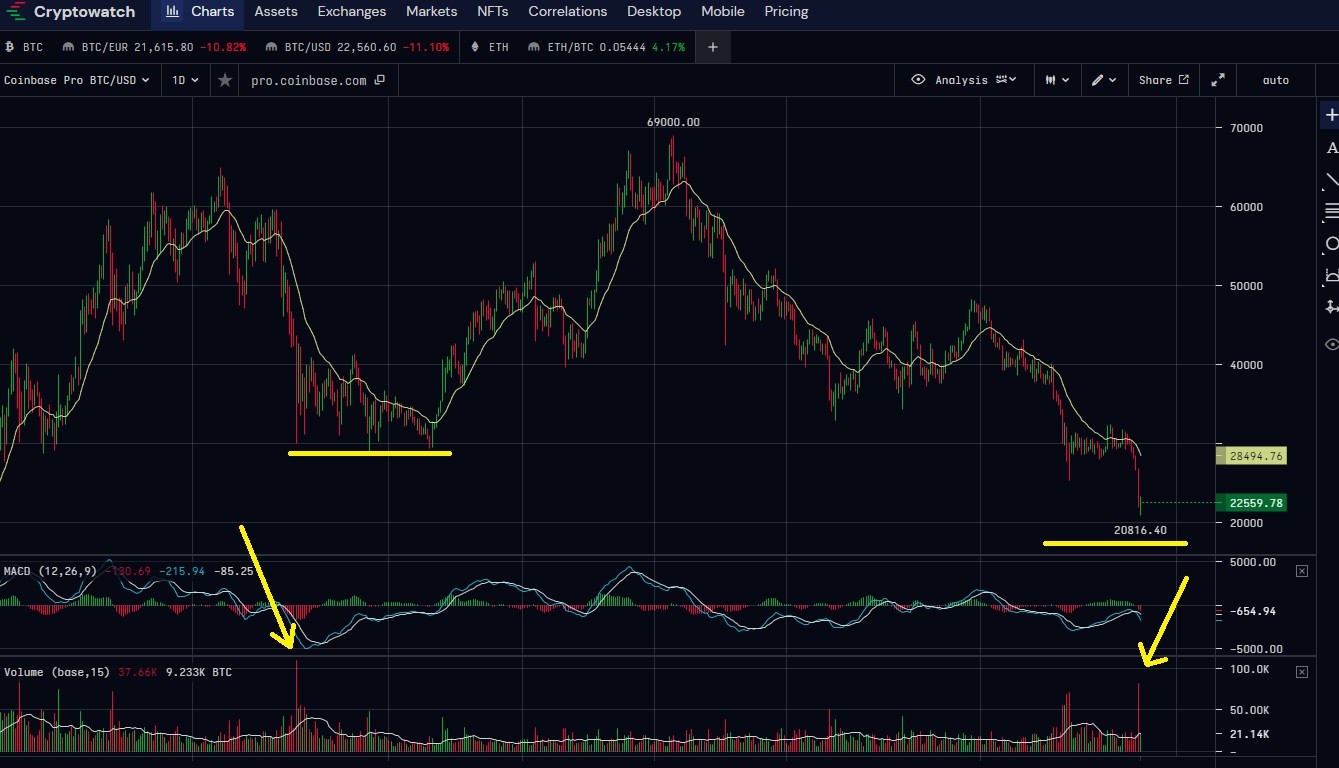Click the 100.0K volume axis label
Viewport: 1339px width, 768px height.
(1248, 669)
